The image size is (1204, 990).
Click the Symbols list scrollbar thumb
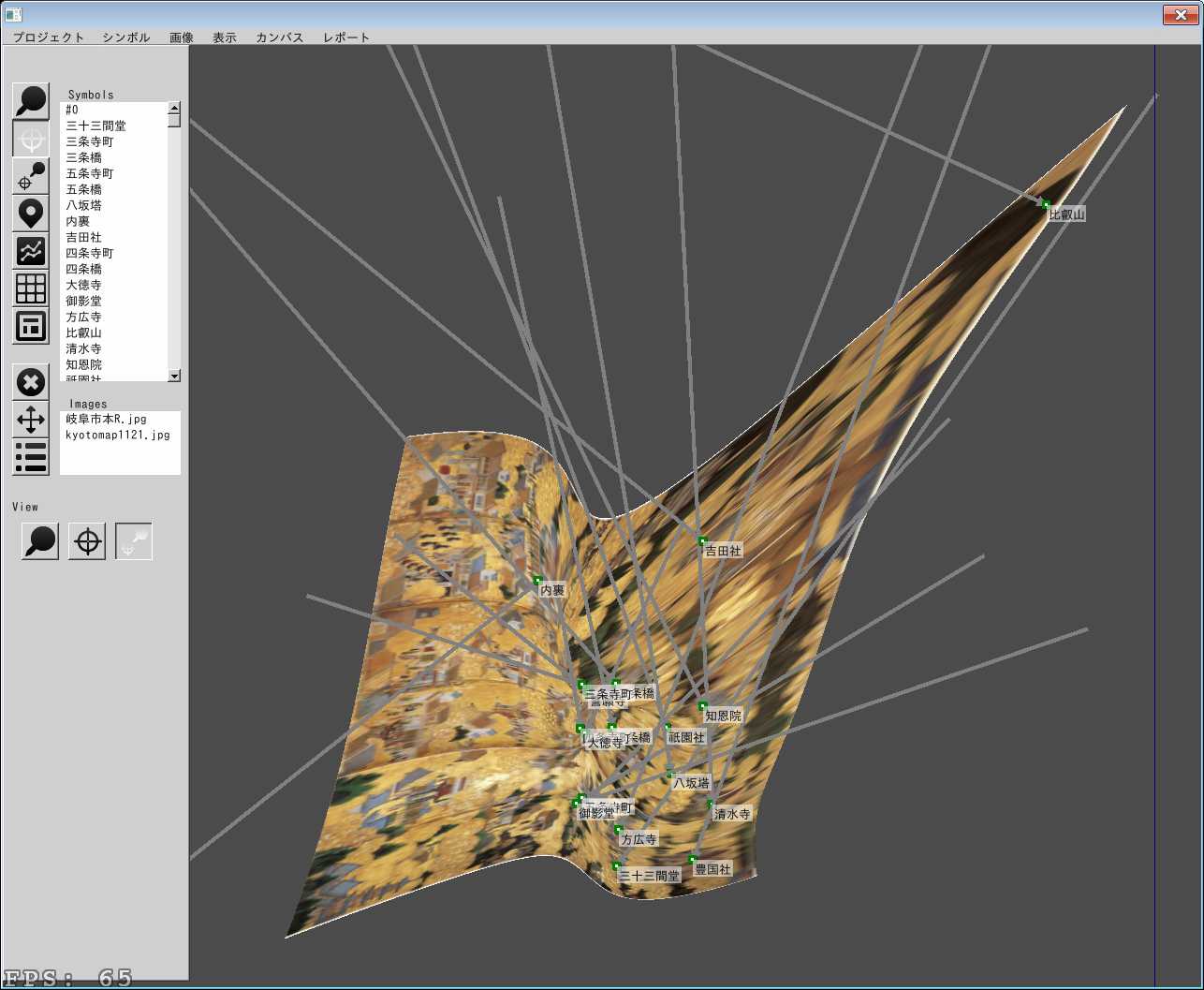[x=174, y=120]
